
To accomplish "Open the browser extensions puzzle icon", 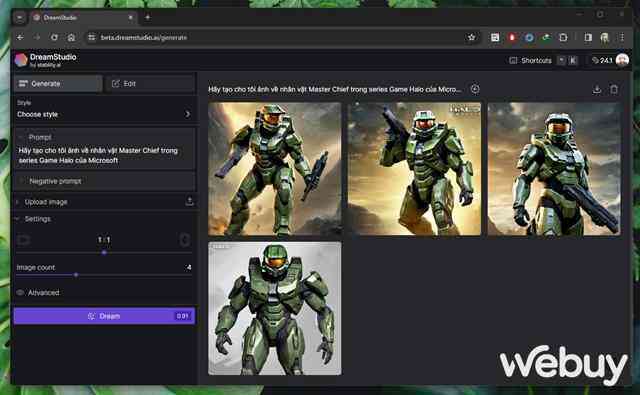I will point(563,38).
